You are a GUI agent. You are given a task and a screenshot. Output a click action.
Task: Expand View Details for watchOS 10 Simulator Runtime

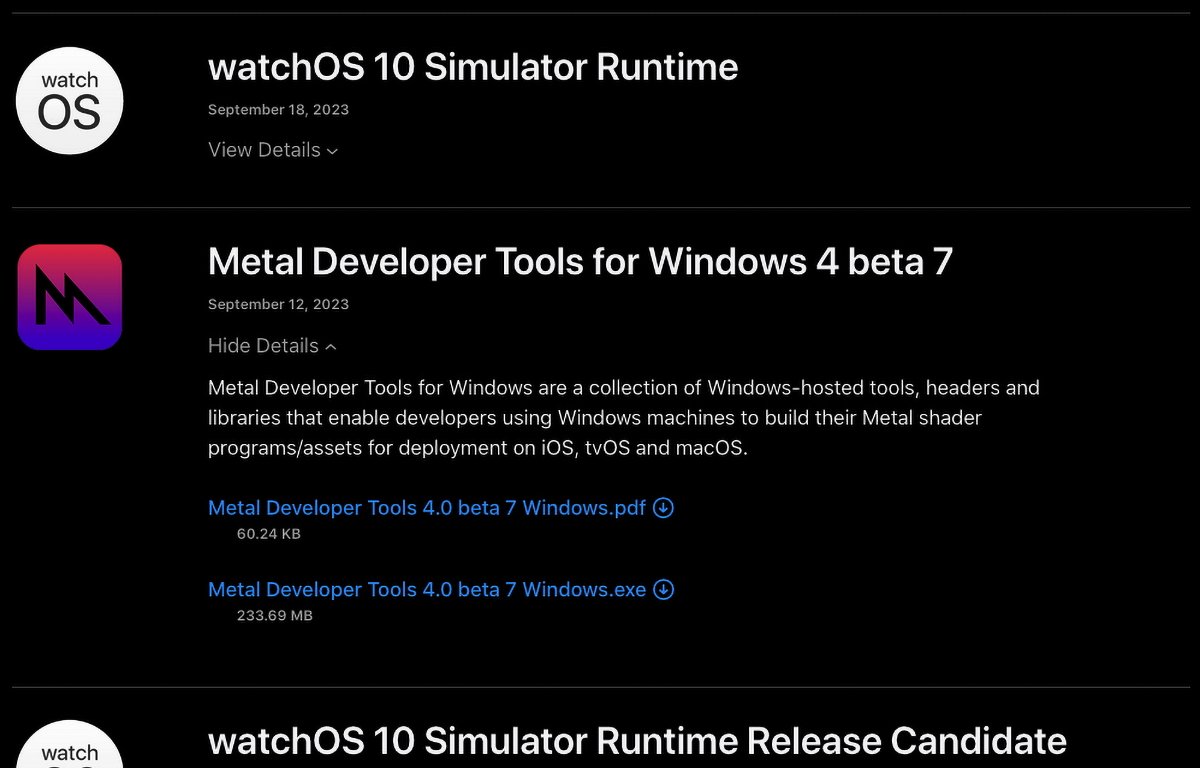tap(264, 150)
